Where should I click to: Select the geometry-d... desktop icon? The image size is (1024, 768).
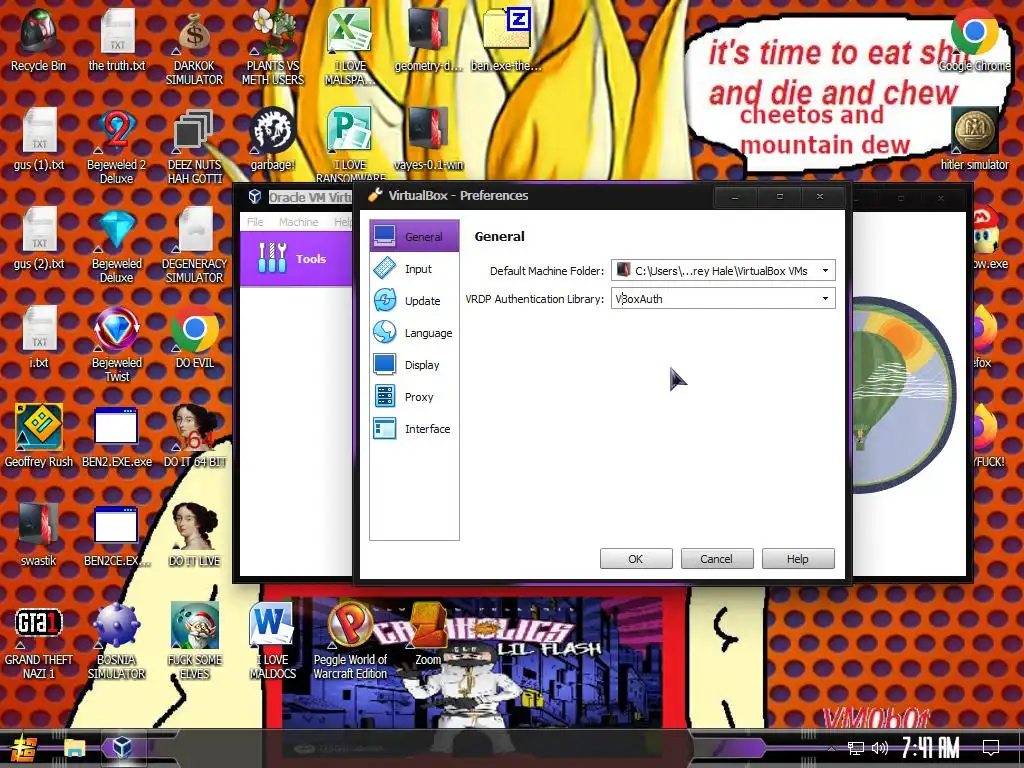[x=428, y=40]
